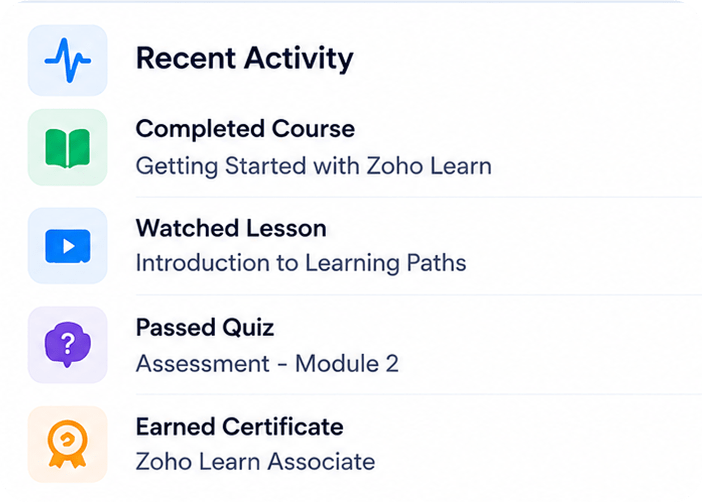
Task: Open the Recent Activity heading
Action: click(244, 58)
